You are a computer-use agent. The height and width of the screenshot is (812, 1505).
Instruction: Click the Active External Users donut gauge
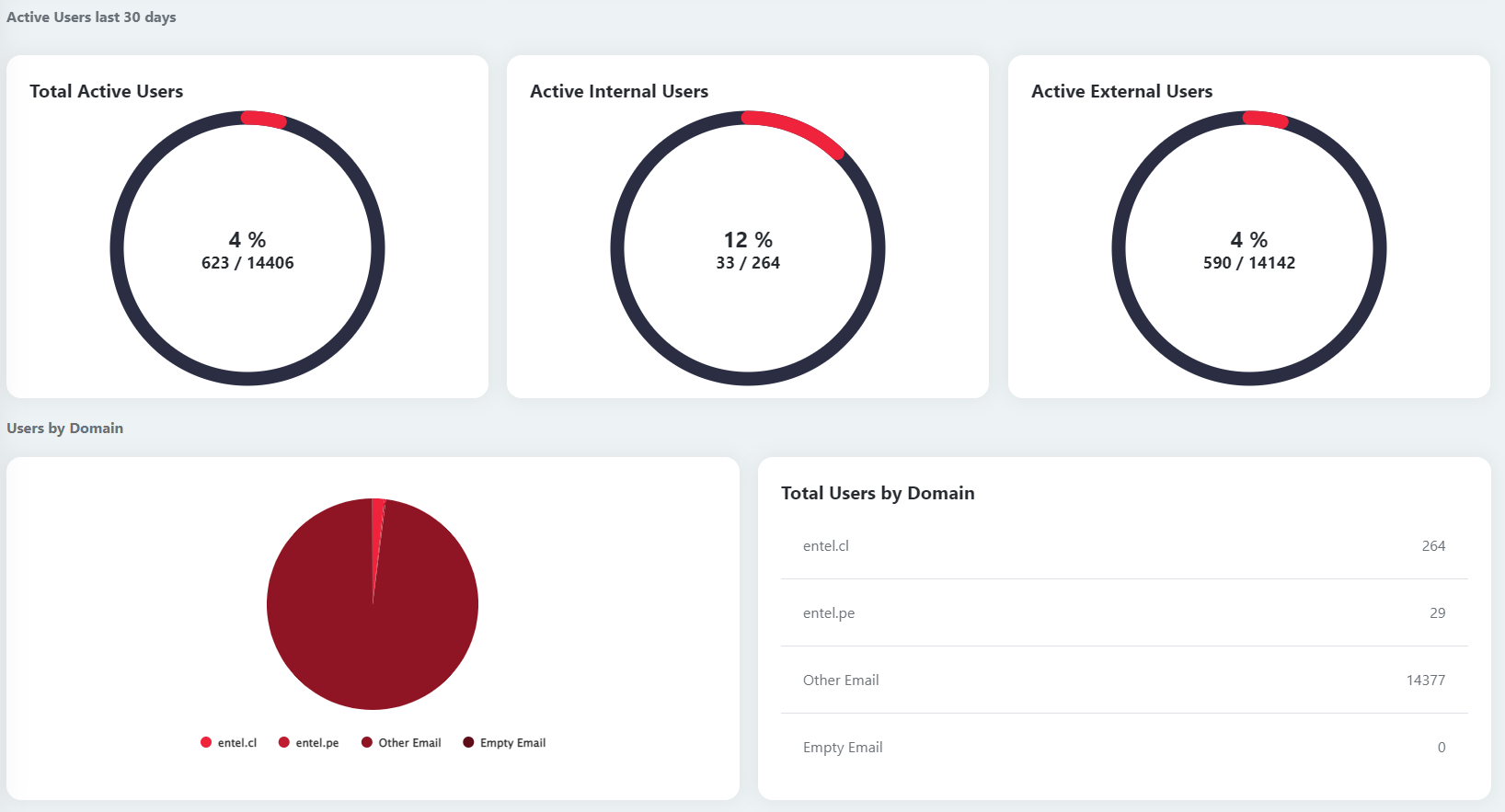(1249, 248)
